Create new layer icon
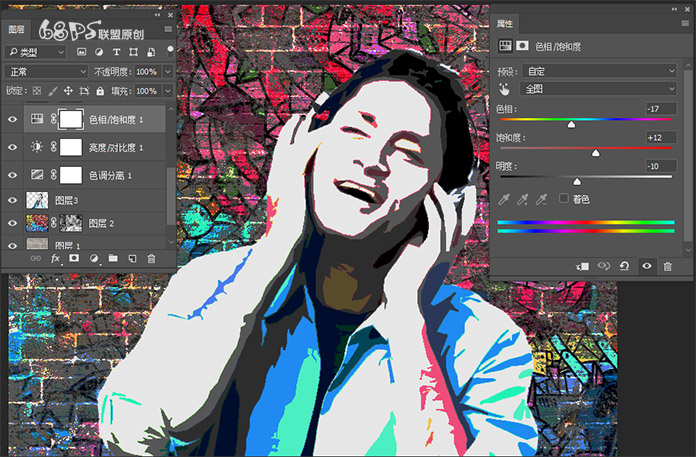696x457 pixels. tap(132, 258)
